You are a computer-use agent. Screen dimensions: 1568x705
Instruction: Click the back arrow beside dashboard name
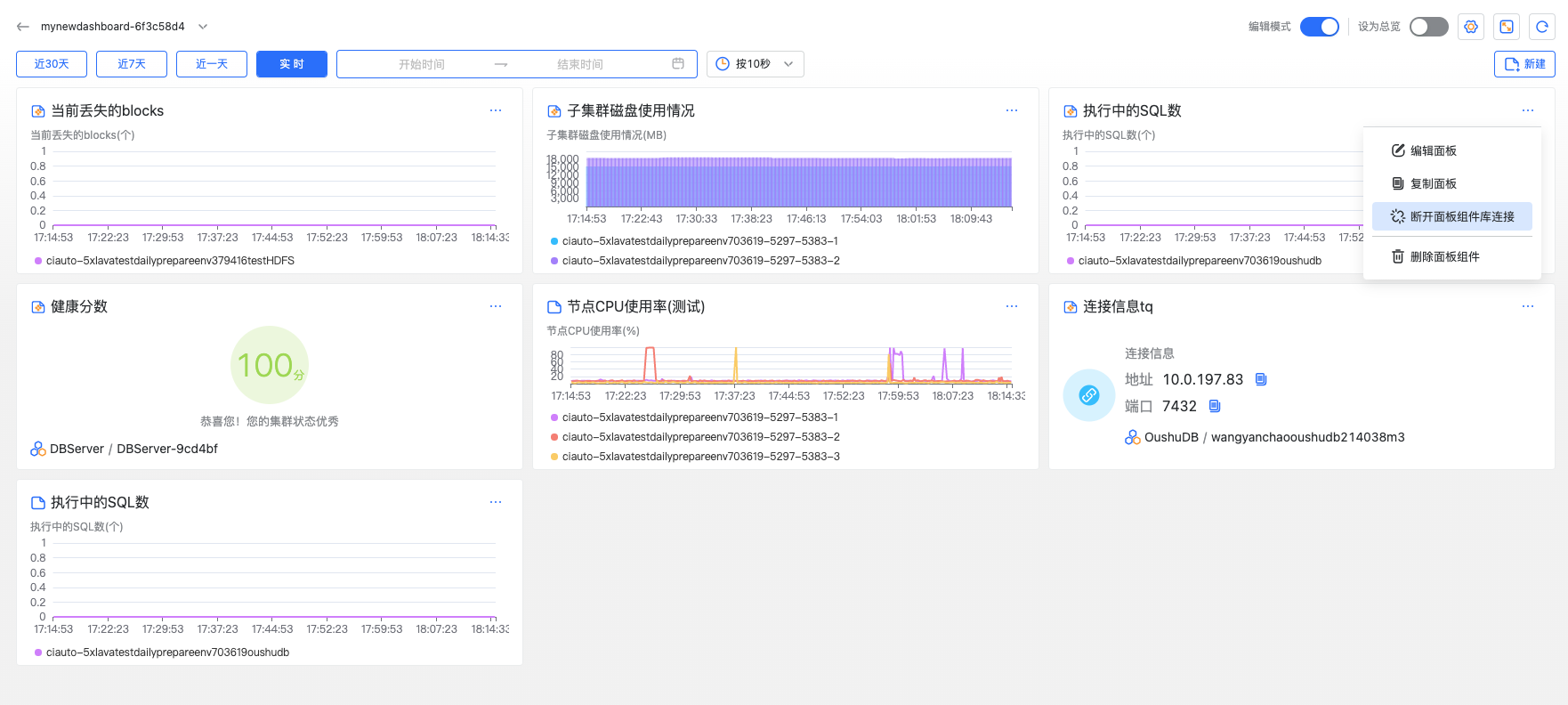point(23,27)
